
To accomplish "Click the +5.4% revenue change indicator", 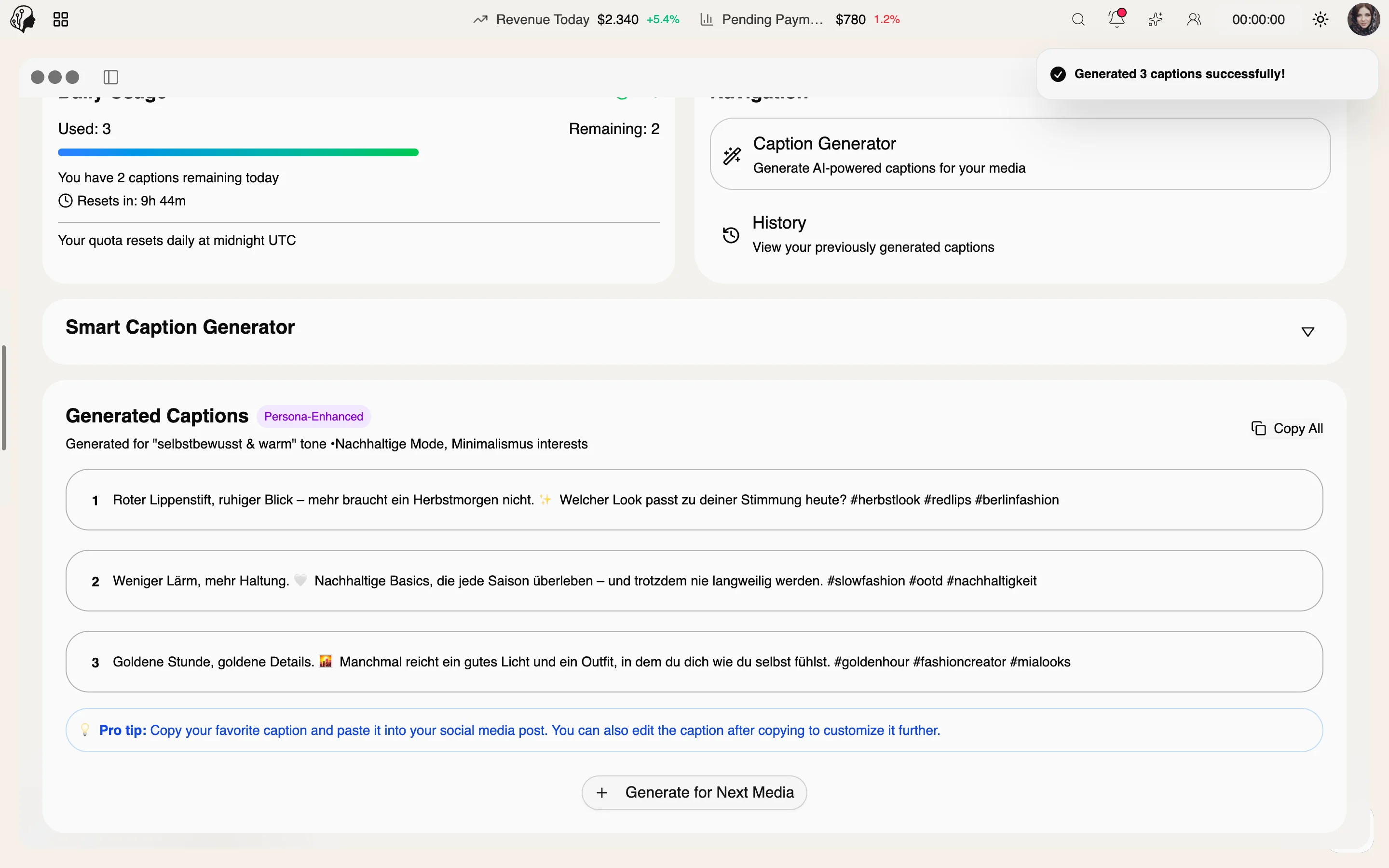I will 663,19.
